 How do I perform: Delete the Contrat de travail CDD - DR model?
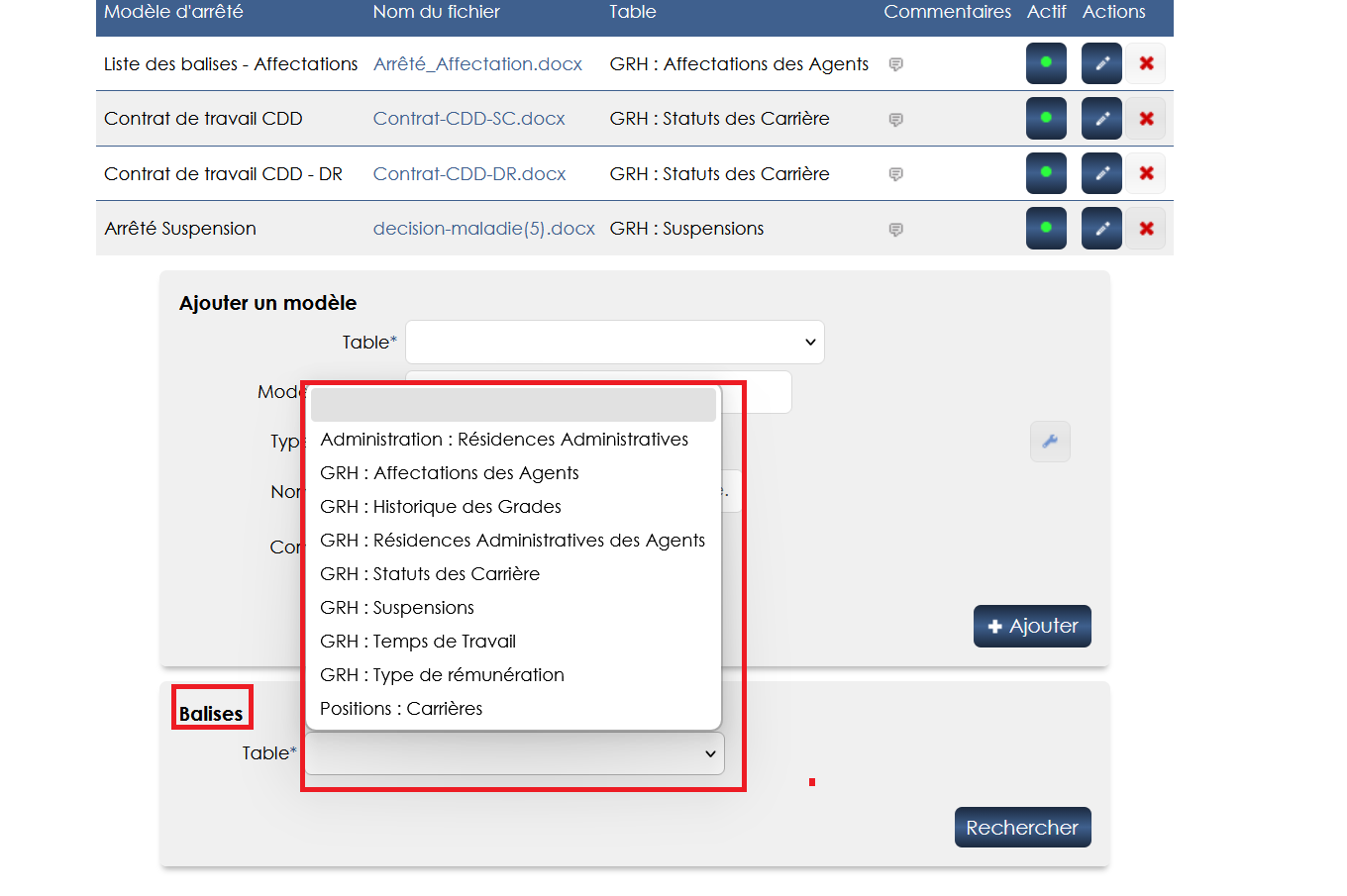(x=1146, y=173)
